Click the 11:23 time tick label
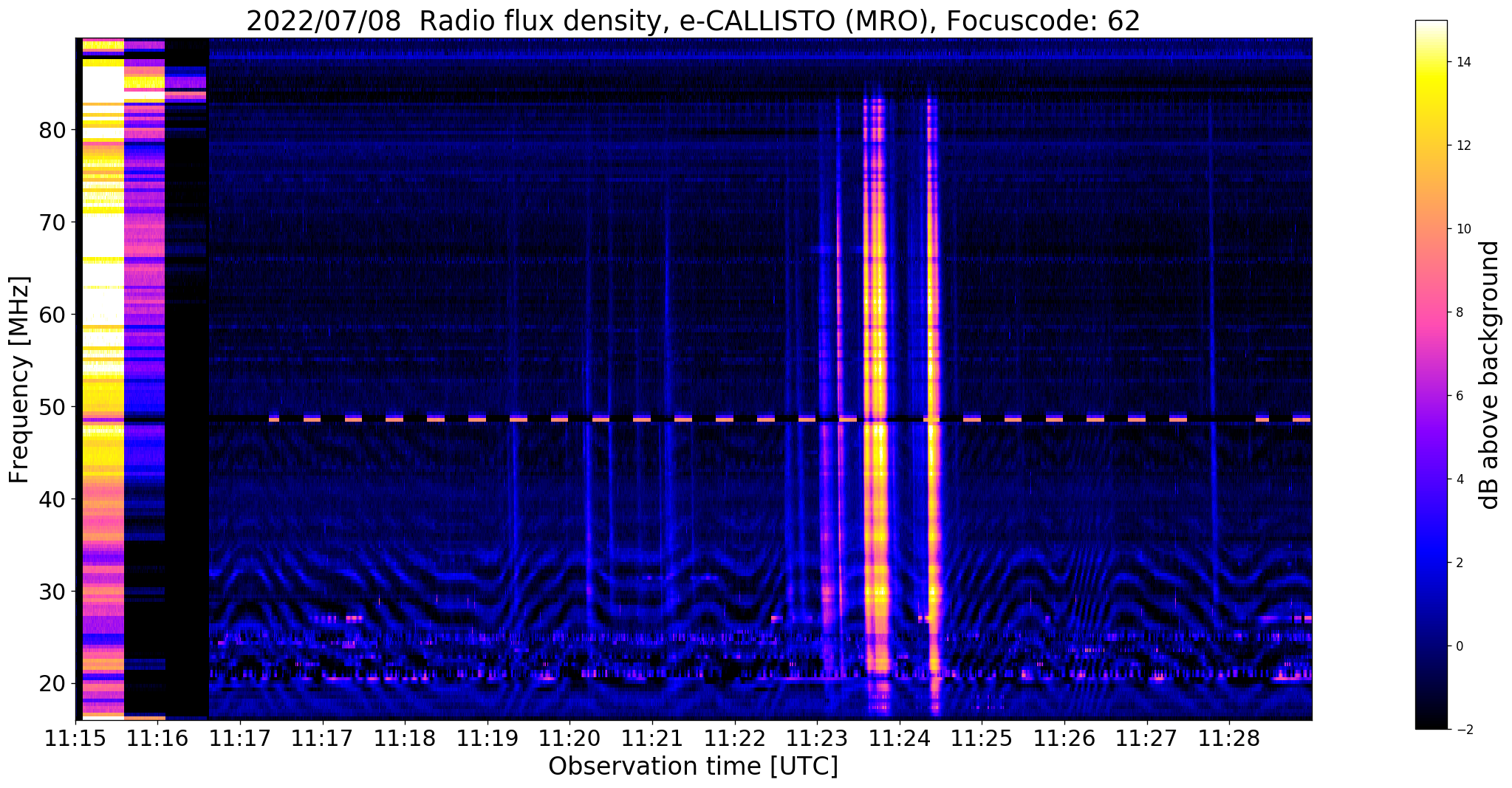This screenshot has height=788, width=1512. tap(817, 739)
